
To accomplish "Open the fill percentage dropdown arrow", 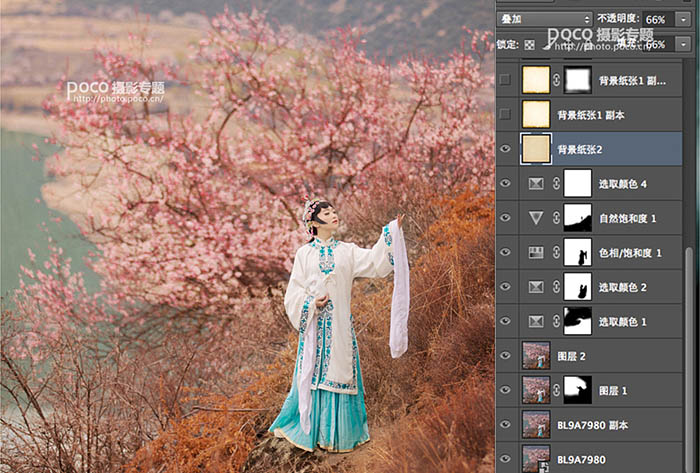I will tap(685, 45).
